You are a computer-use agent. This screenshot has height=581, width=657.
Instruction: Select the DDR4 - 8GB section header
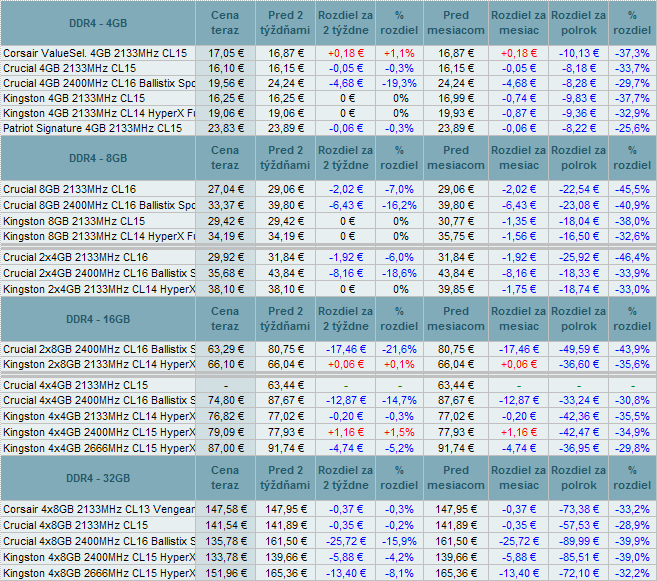click(98, 158)
